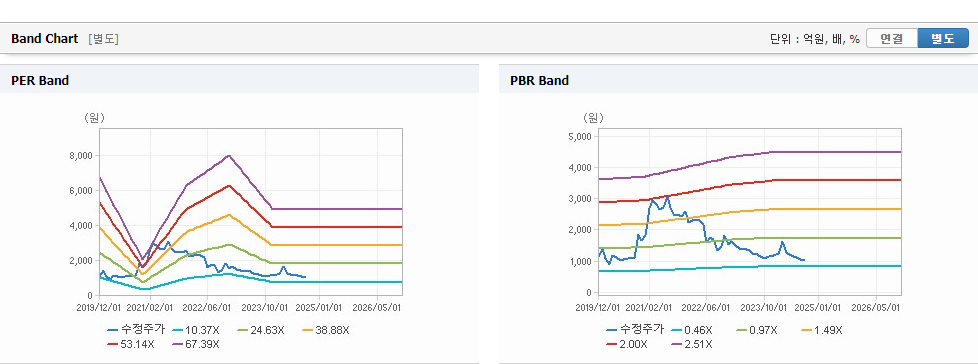Toggle 수정주가 legend in PBR Band

[x=635, y=330]
